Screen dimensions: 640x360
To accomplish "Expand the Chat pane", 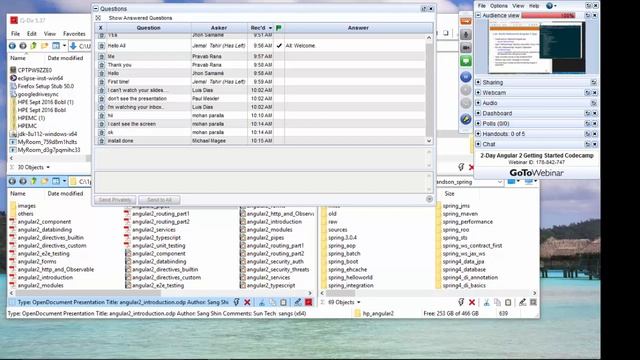I will point(478,144).
